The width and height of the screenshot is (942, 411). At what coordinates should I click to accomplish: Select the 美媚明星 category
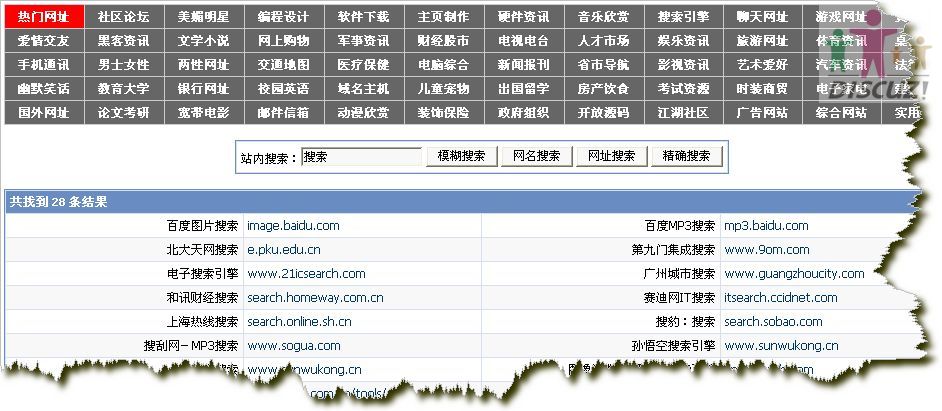coord(204,17)
